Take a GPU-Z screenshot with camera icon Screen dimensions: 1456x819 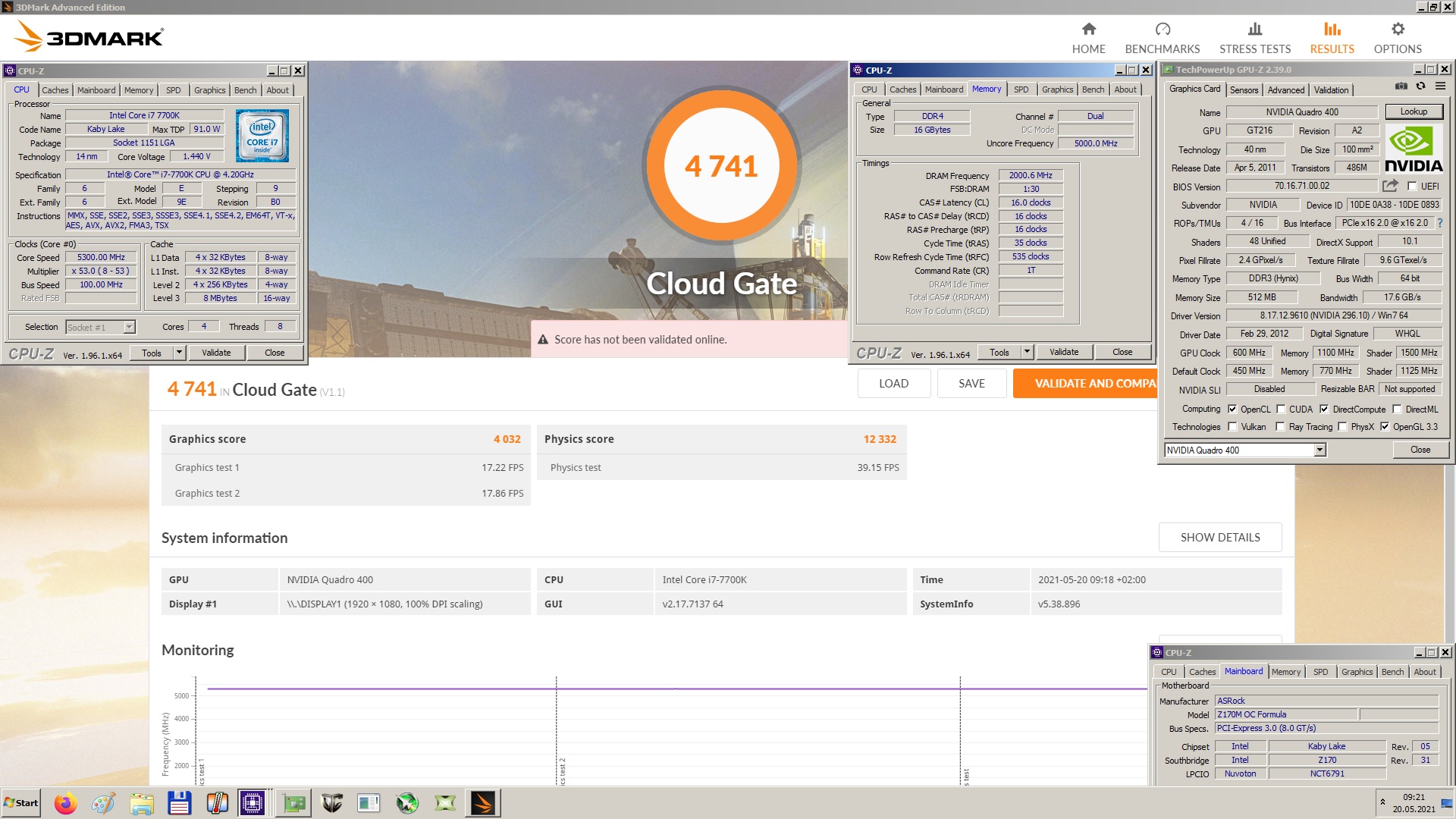[1401, 86]
